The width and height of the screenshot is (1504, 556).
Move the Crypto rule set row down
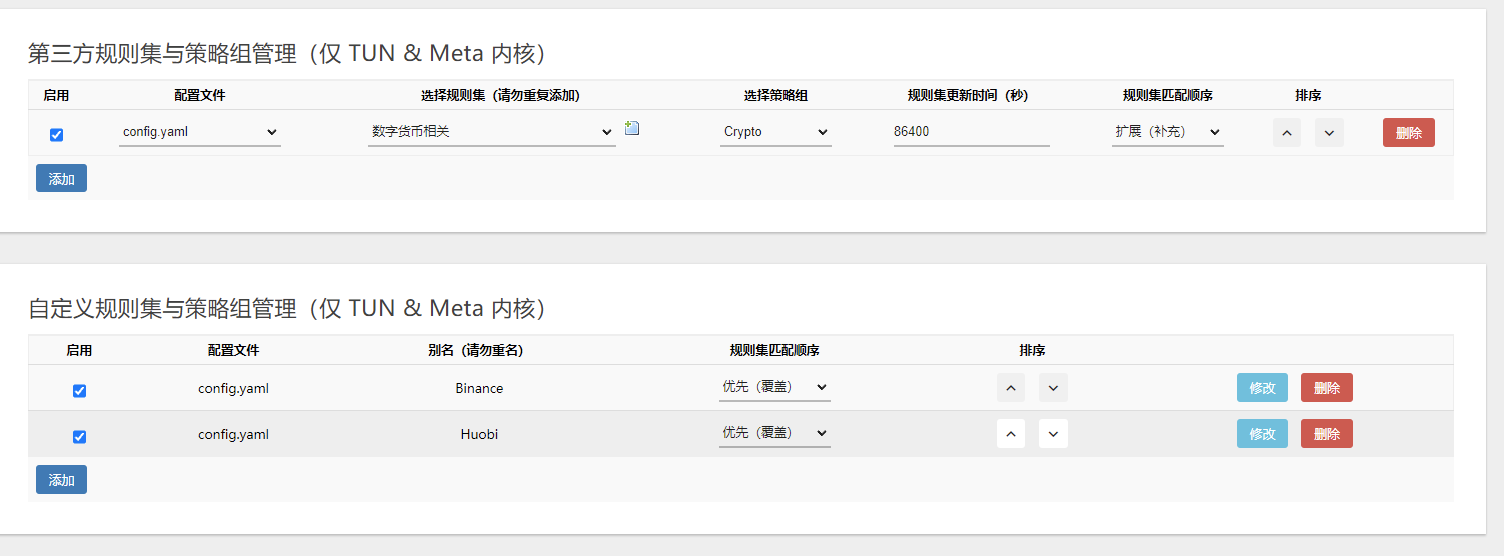pyautogui.click(x=1329, y=132)
